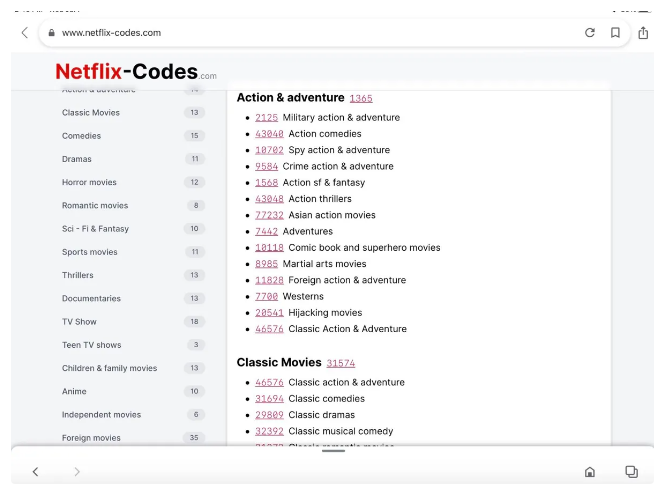665x484 pixels.
Task: Open 46576 link beside Classic Action & Adventure
Action: pyautogui.click(x=269, y=329)
